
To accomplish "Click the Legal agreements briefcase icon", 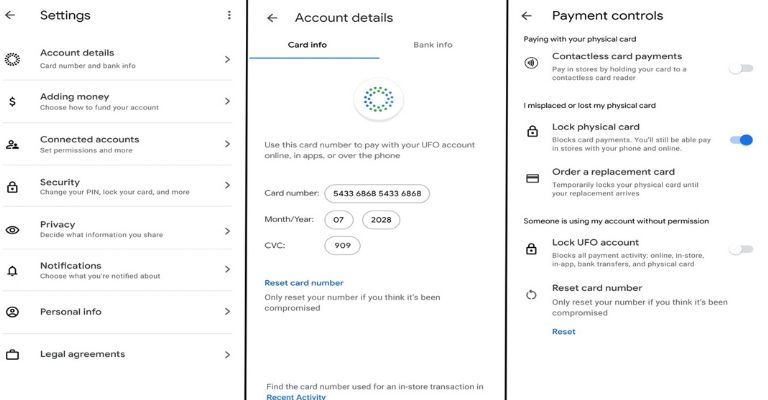I will point(12,355).
